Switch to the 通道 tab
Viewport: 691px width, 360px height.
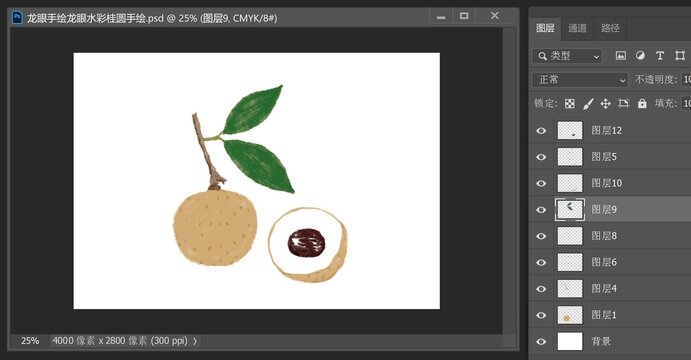(x=577, y=28)
